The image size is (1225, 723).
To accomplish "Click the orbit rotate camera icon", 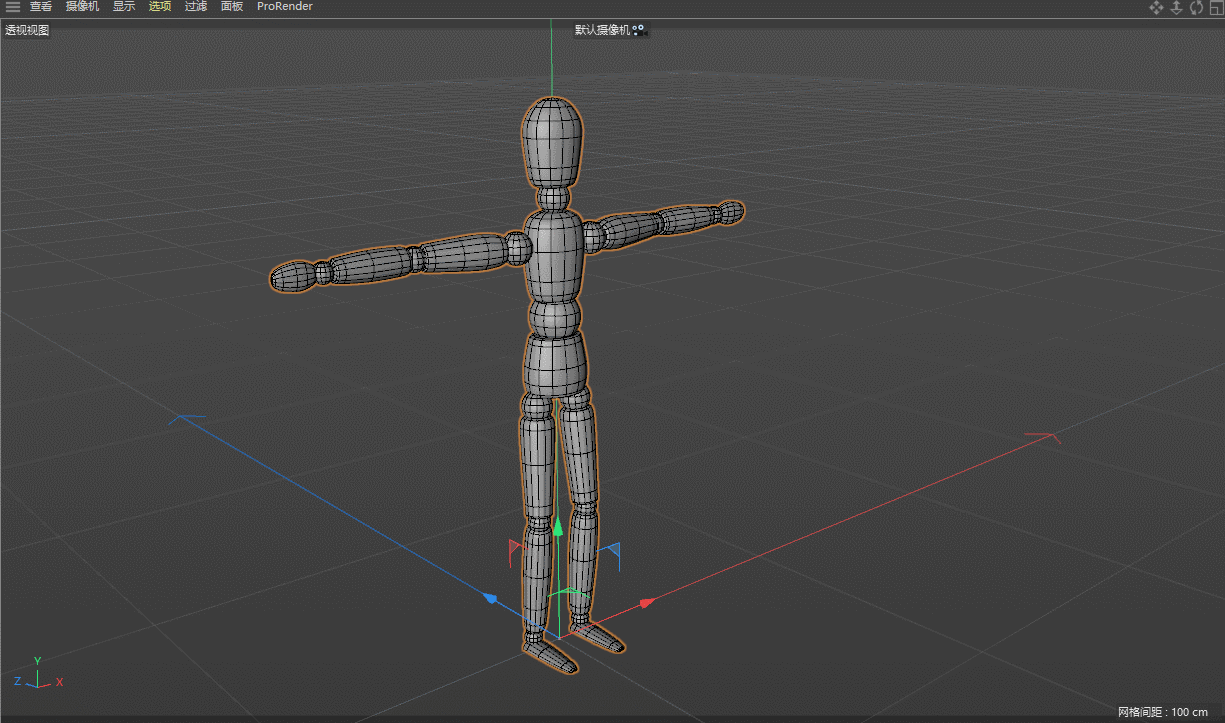I will (1196, 8).
